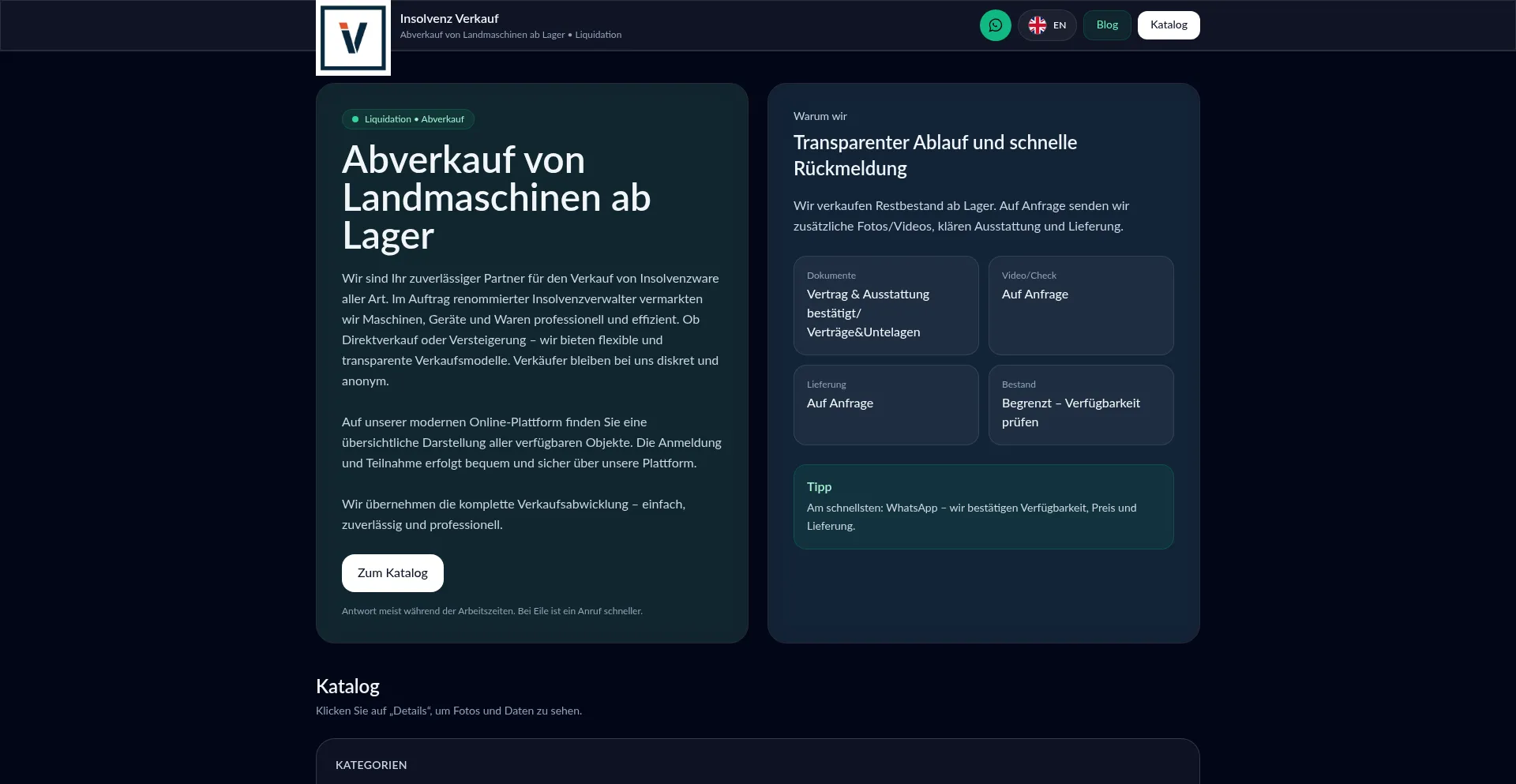This screenshot has height=784, width=1516.
Task: Click the Video/Check Auf Anfrage card
Action: [1081, 306]
